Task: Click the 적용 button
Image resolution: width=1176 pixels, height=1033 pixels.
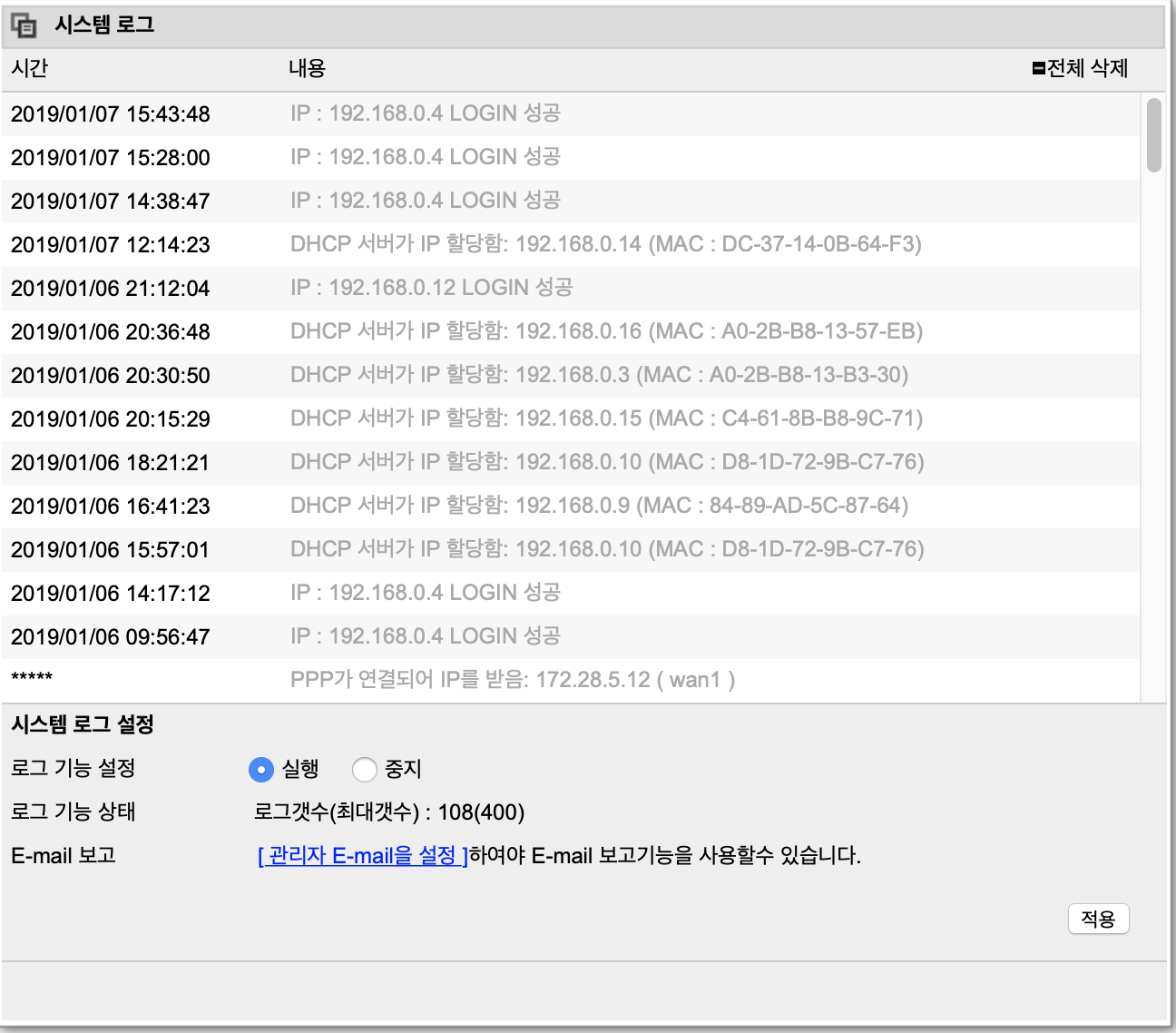Action: [x=1099, y=919]
